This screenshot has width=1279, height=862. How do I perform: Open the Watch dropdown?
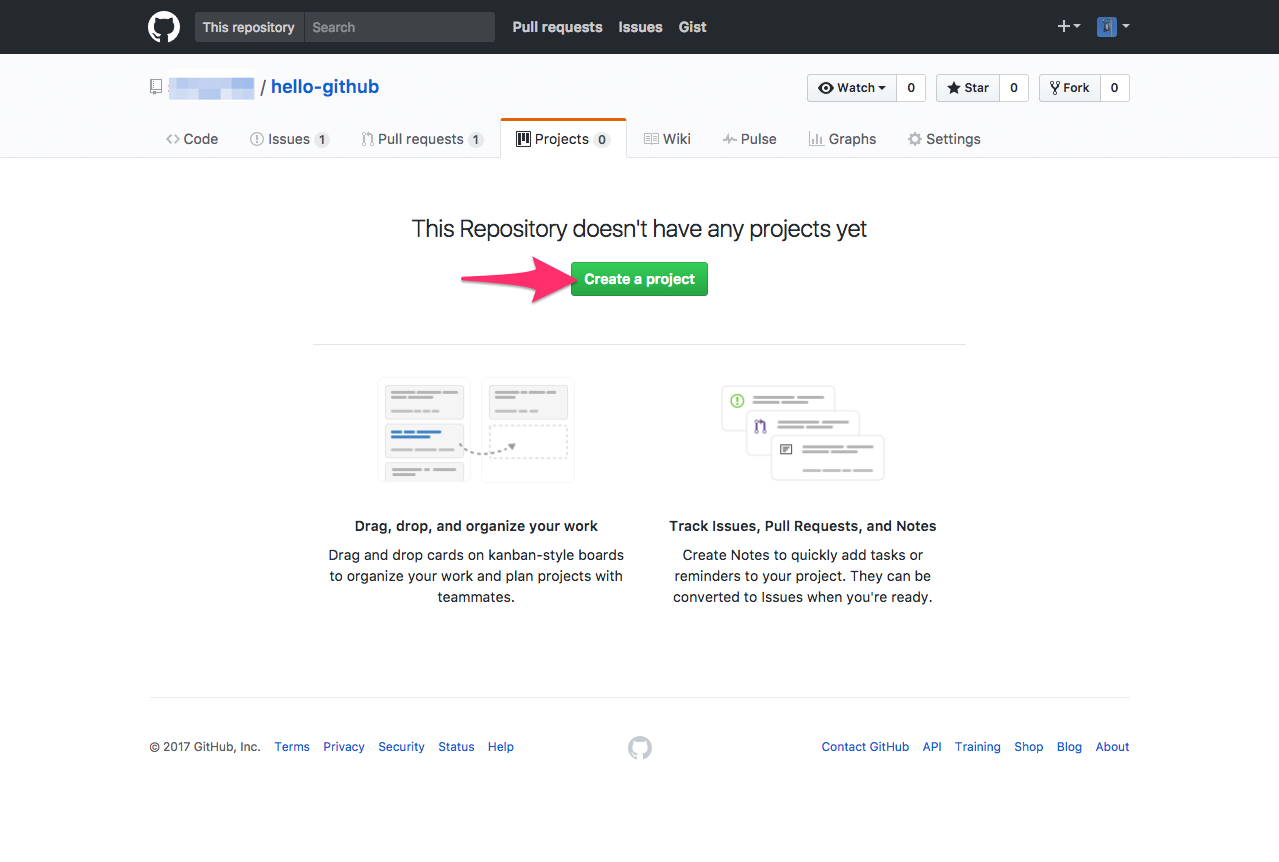point(852,87)
